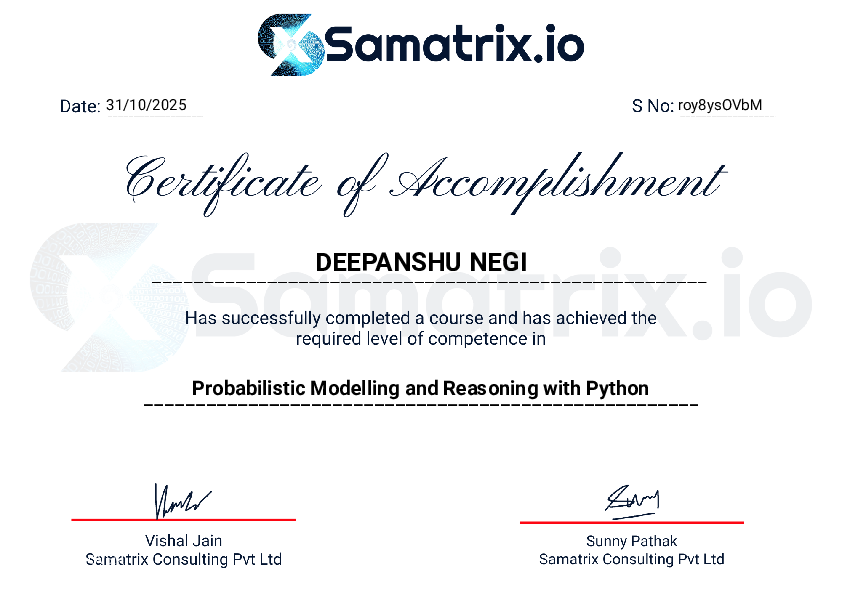842x595 pixels.
Task: Click the Sunny Pathak name text
Action: pos(632,541)
